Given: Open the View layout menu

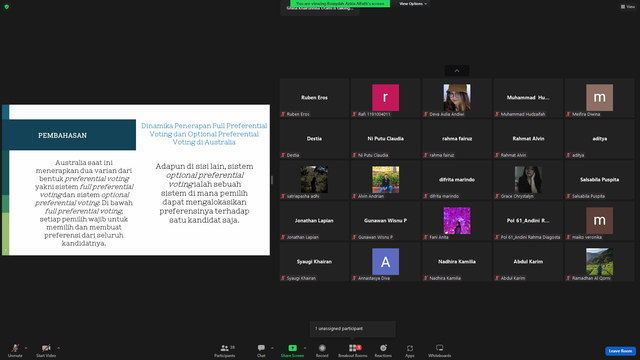Looking at the screenshot, I should [628, 7].
